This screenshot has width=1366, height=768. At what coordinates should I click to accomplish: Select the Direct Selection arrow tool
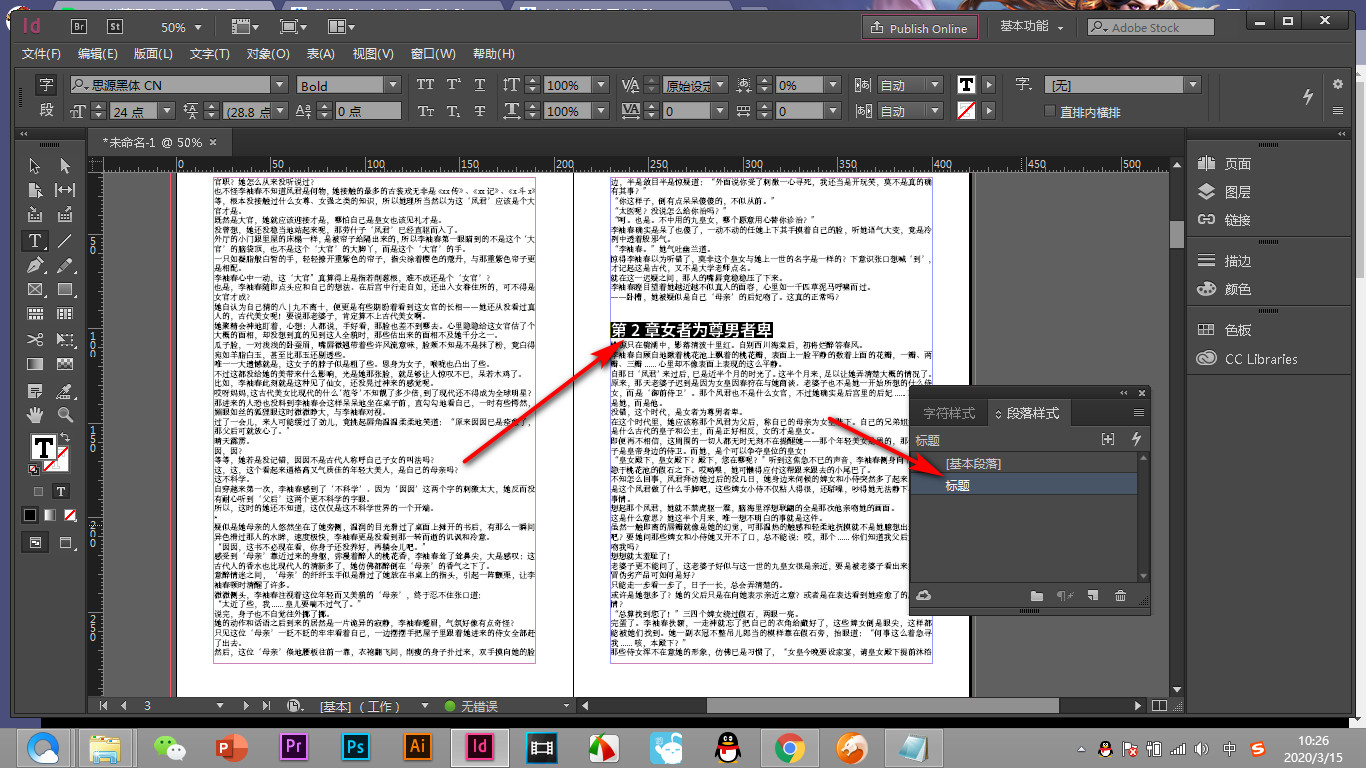65,165
